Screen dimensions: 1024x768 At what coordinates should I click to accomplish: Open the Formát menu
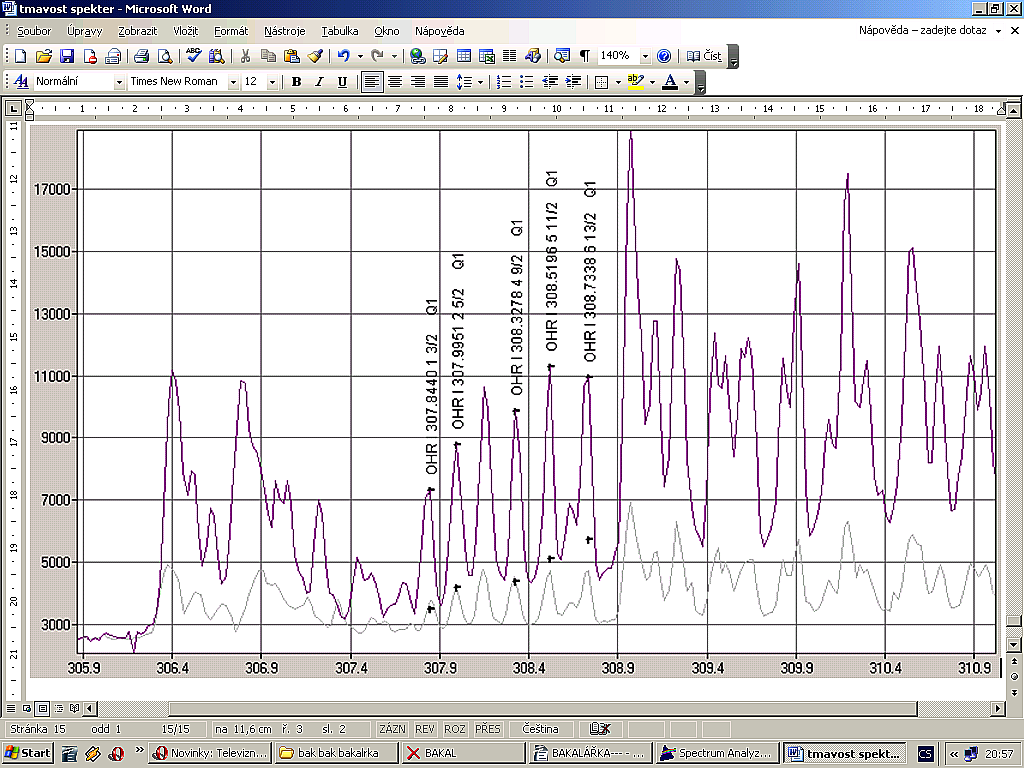coord(231,31)
